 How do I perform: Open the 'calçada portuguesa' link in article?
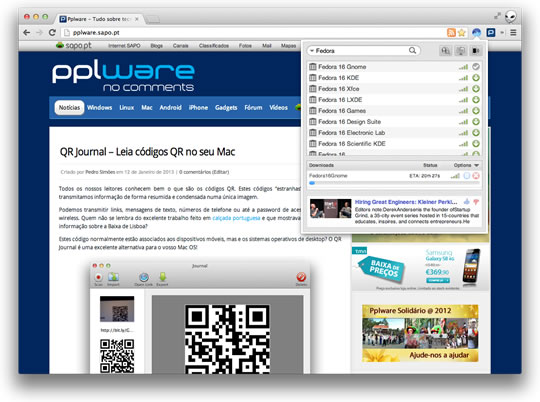click(236, 218)
